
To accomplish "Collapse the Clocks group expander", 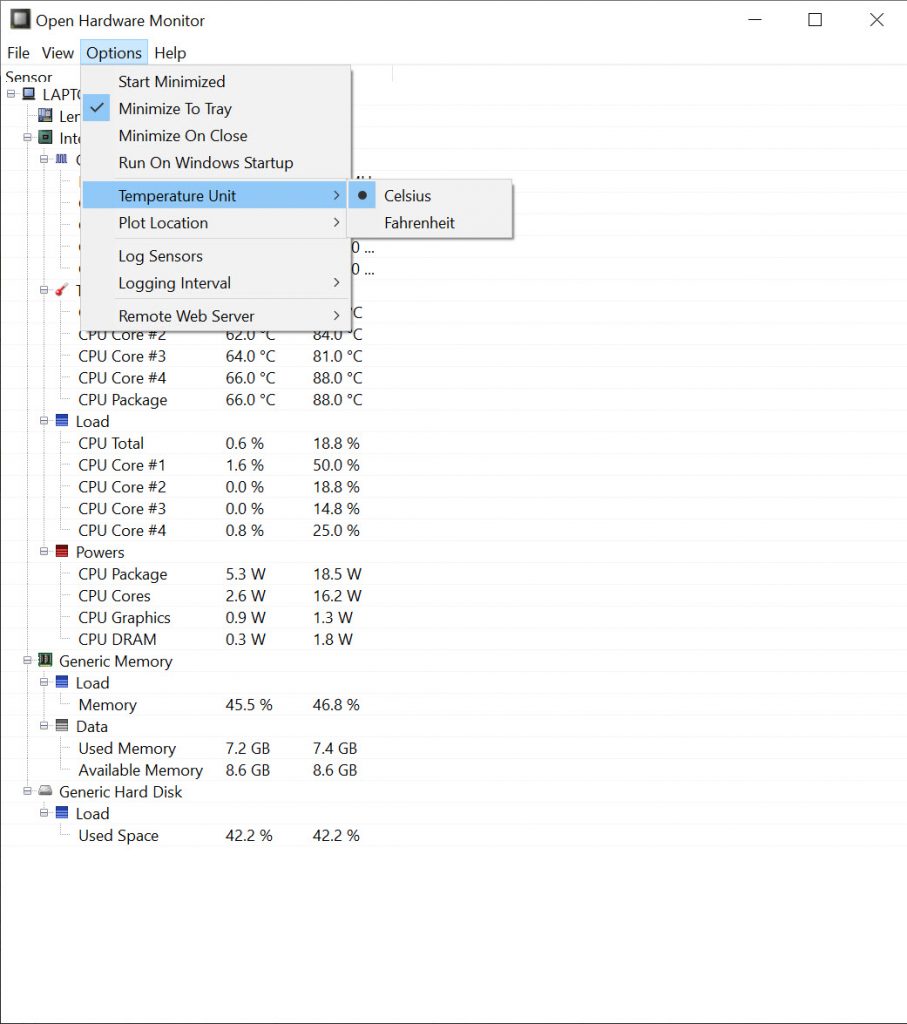I will coord(44,159).
